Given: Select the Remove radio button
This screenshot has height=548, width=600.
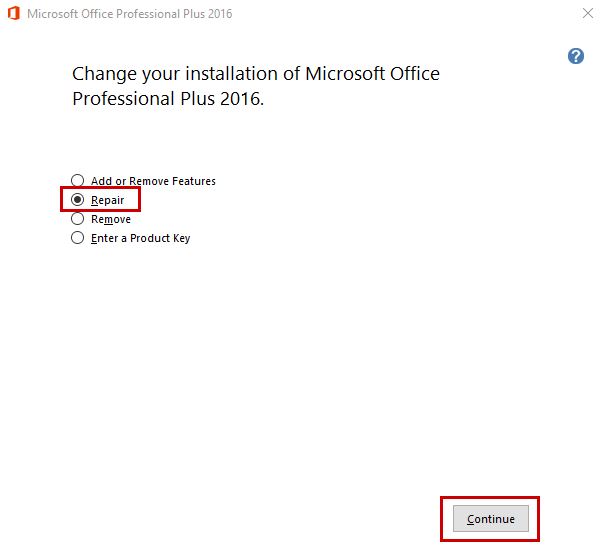Looking at the screenshot, I should click(x=77, y=219).
